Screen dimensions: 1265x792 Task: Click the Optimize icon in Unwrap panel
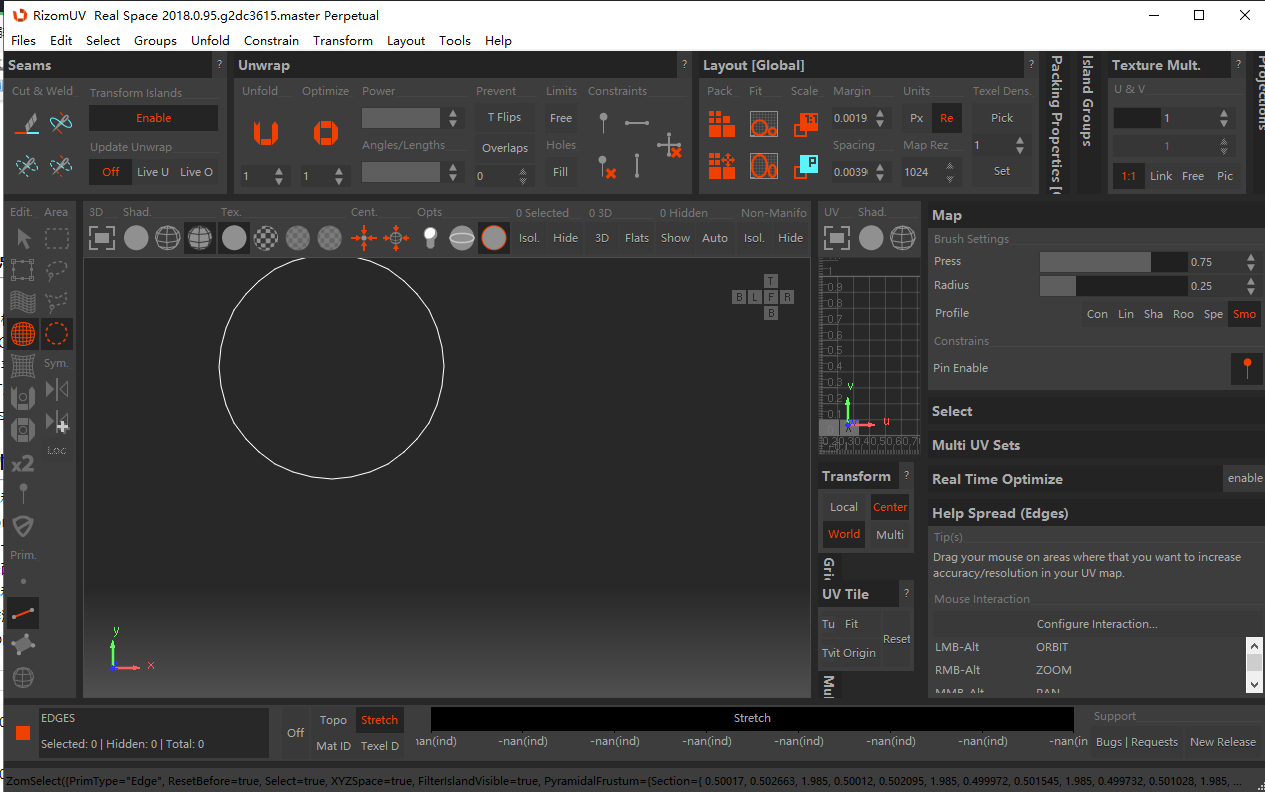tap(325, 132)
